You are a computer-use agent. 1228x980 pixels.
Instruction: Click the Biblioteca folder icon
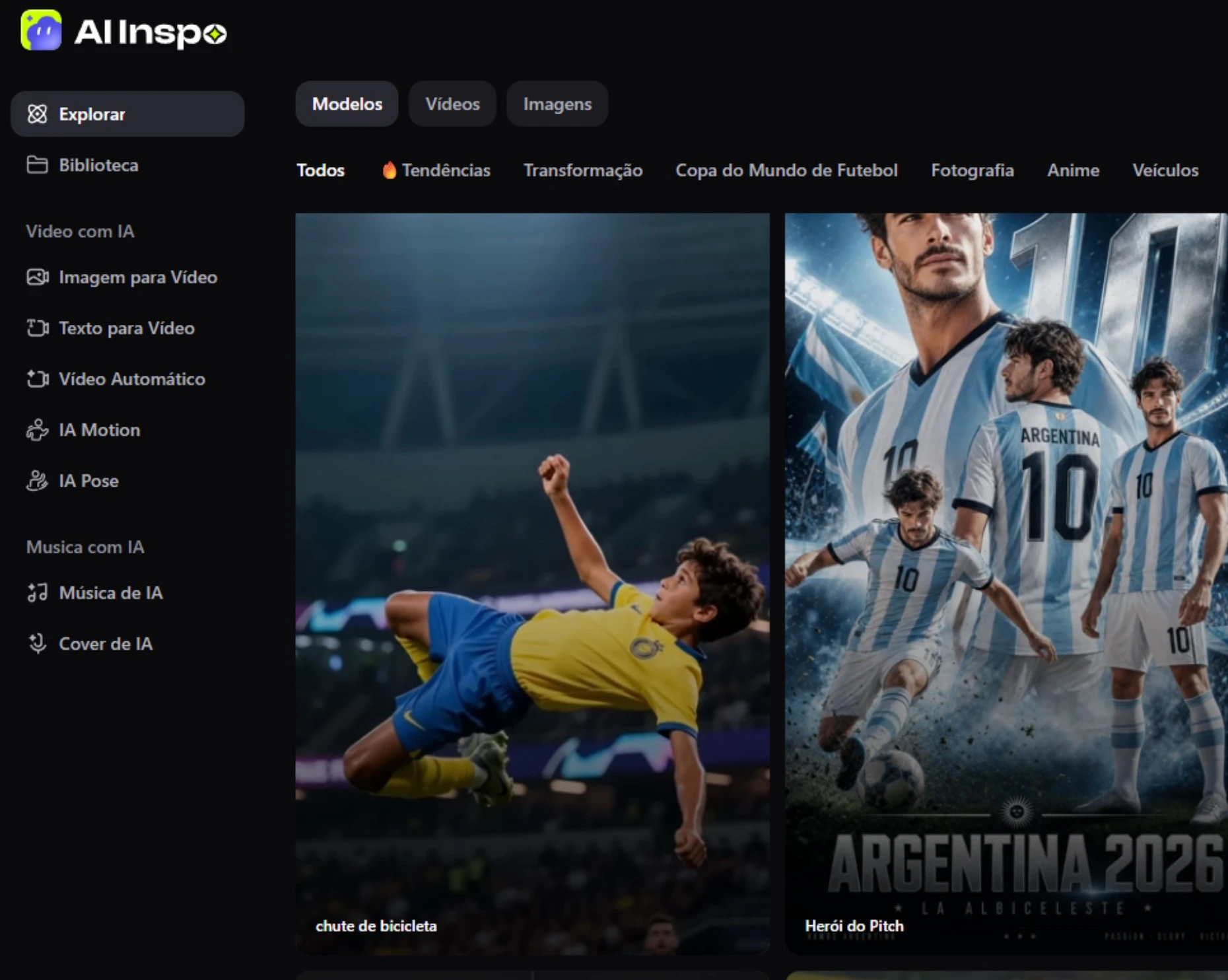click(x=37, y=165)
